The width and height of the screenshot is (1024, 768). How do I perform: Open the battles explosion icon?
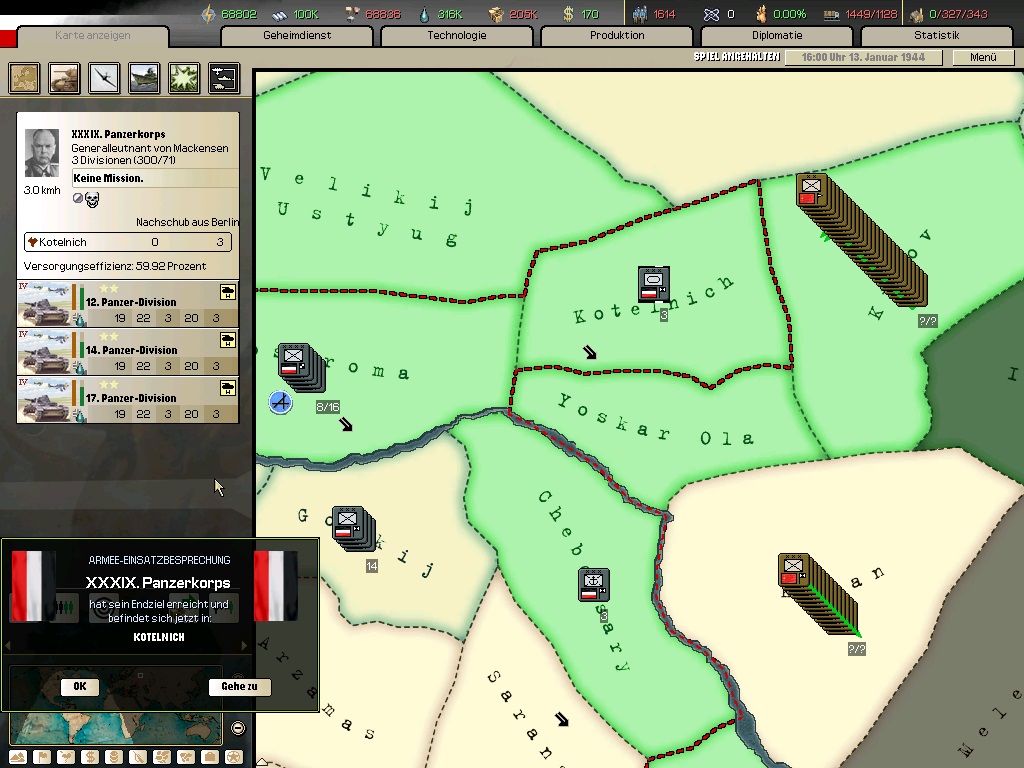pos(184,78)
